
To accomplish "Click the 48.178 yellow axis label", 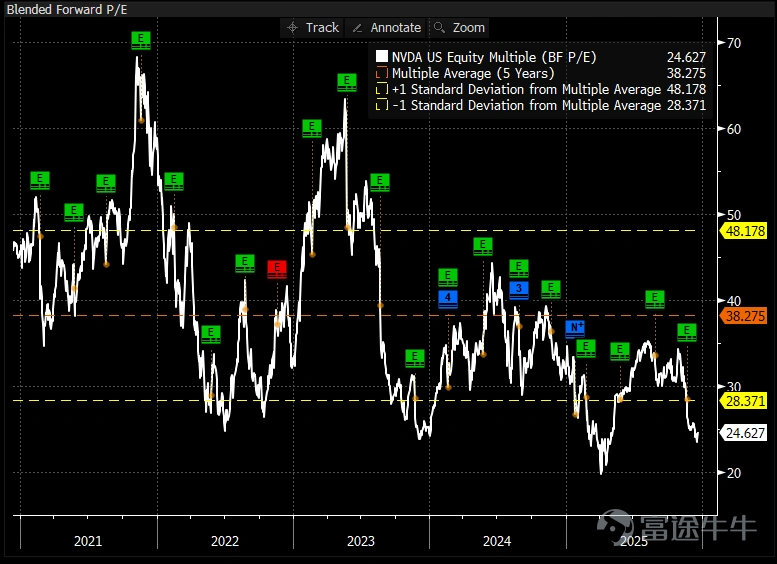I will point(743,231).
